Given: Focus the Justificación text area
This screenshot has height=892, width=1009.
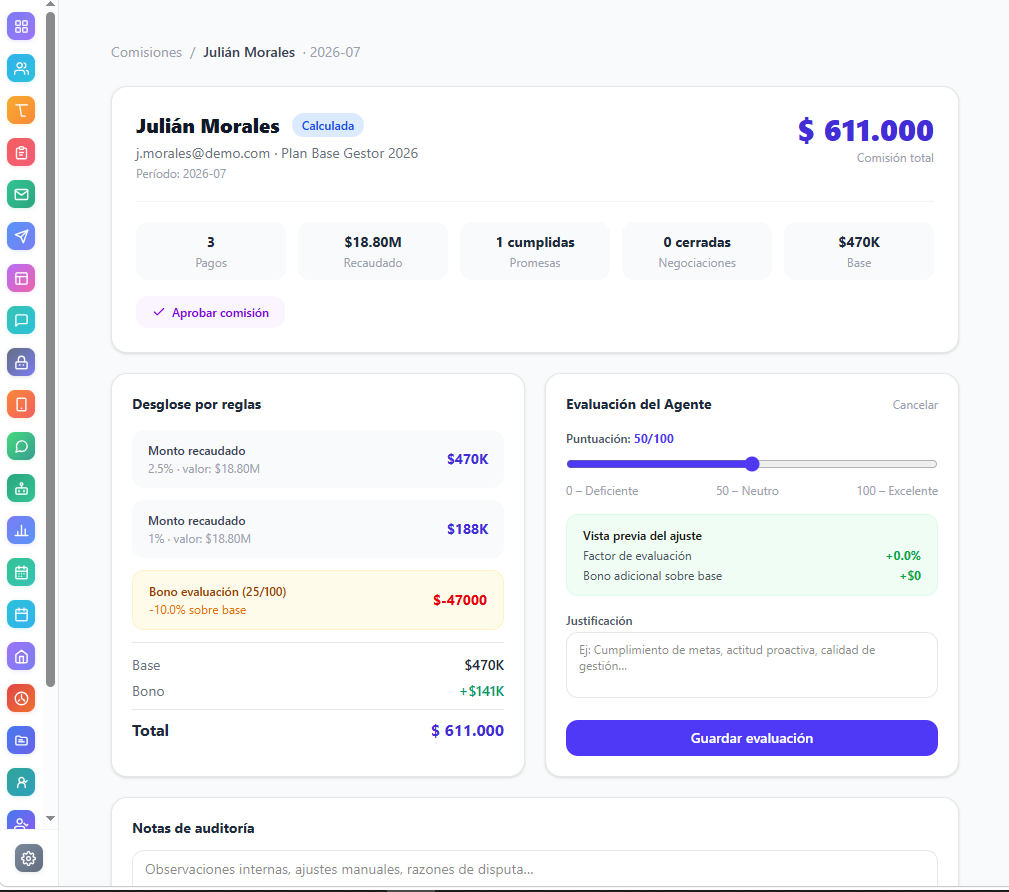Looking at the screenshot, I should point(752,665).
